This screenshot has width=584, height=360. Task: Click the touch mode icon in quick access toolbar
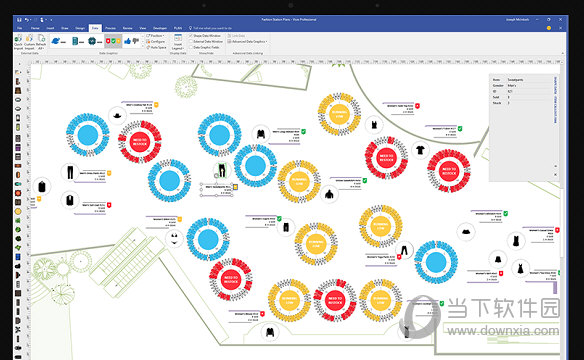coord(42,19)
